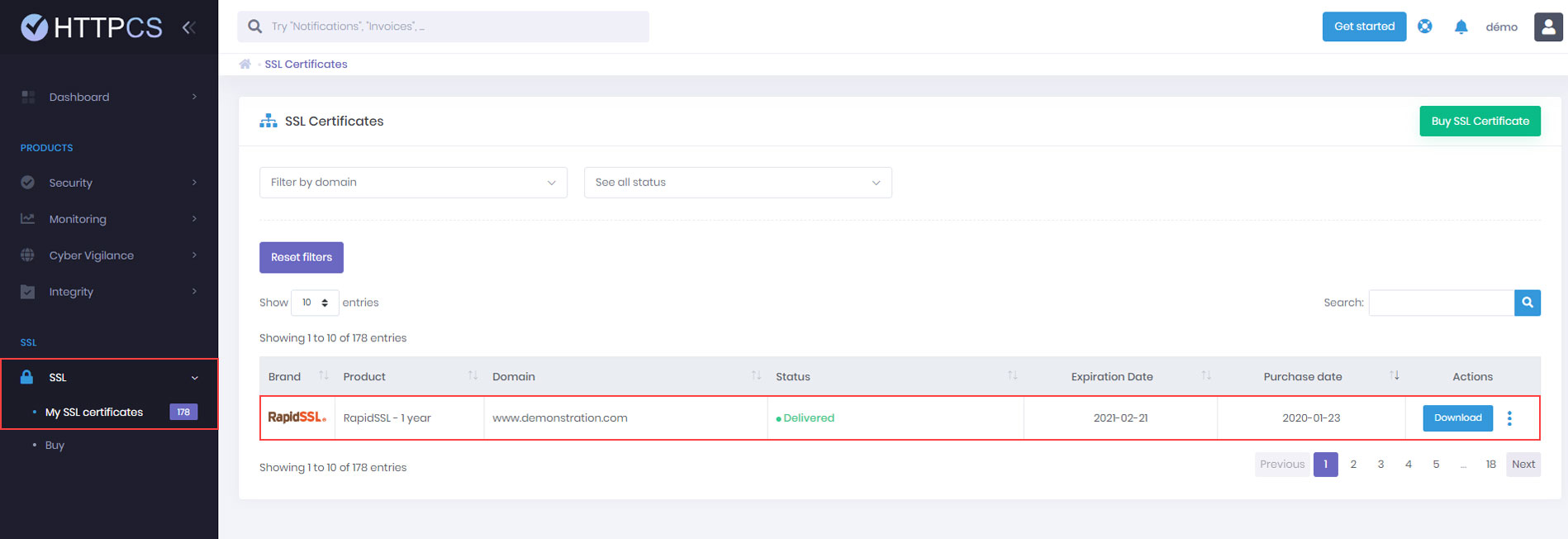The height and width of the screenshot is (539, 1568).
Task: Sort table by Brand column
Action: click(324, 376)
